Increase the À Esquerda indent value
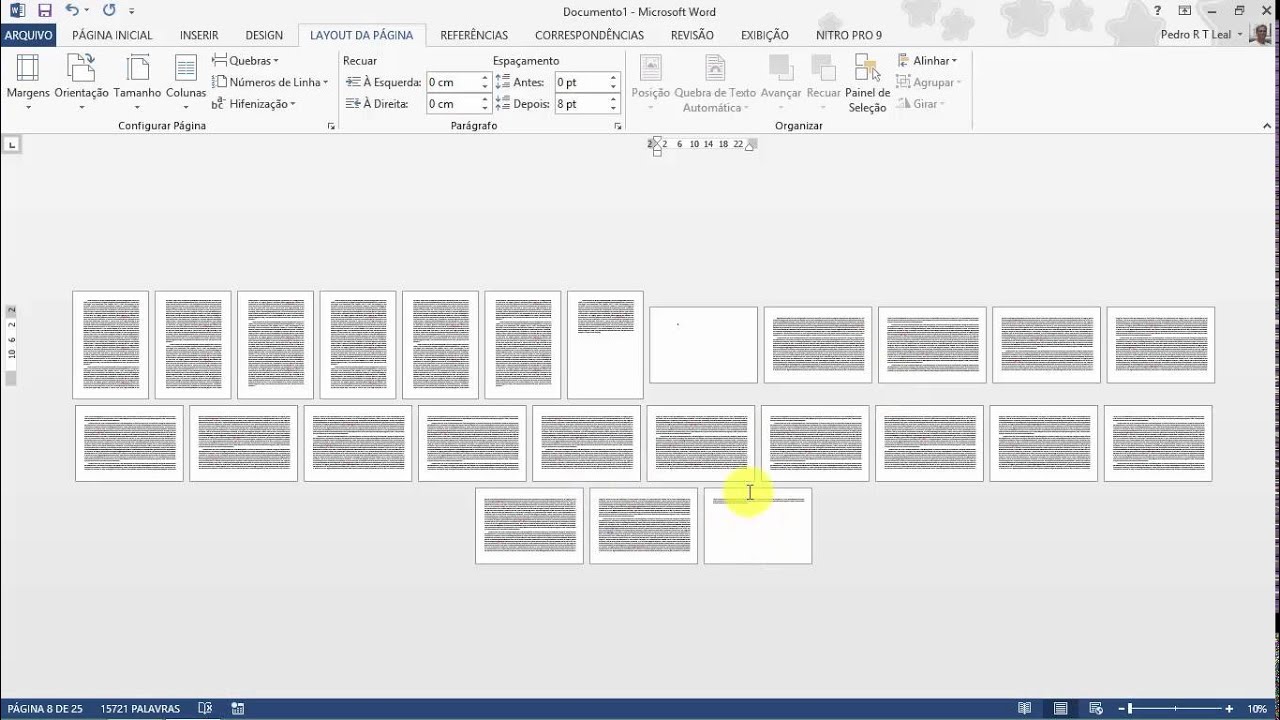This screenshot has width=1280, height=720. 485,78
